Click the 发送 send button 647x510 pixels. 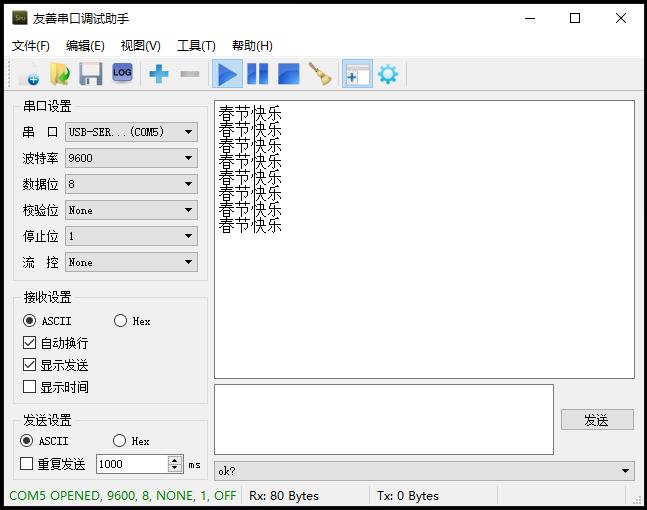597,420
